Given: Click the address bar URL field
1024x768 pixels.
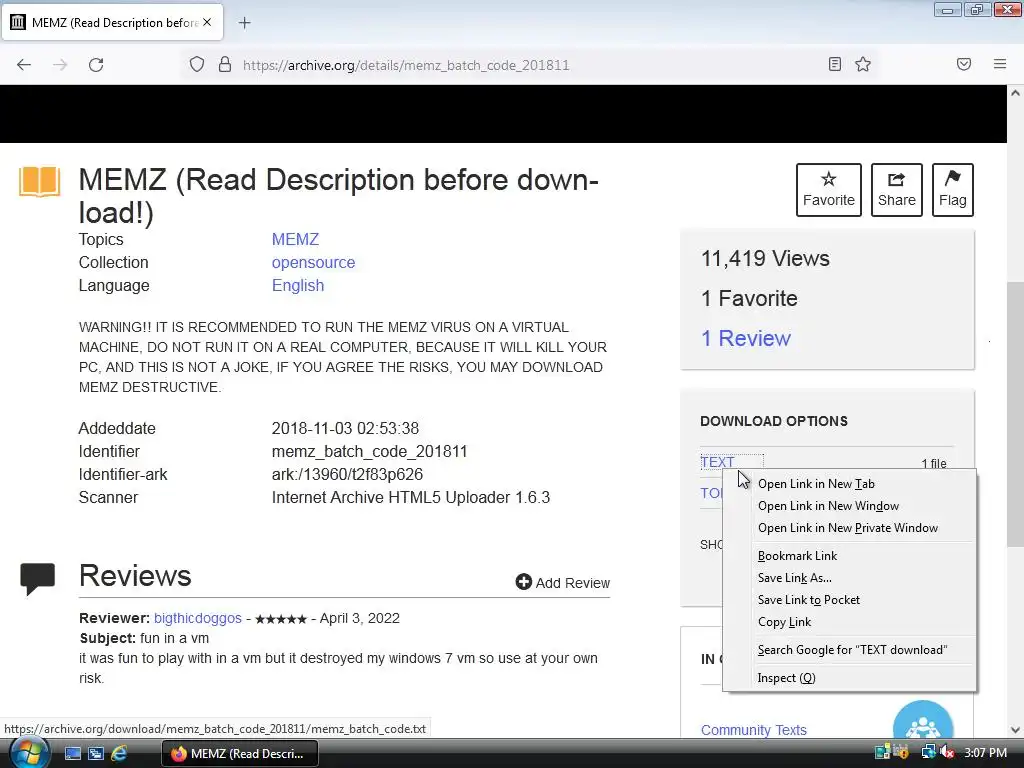Looking at the screenshot, I should 529,65.
